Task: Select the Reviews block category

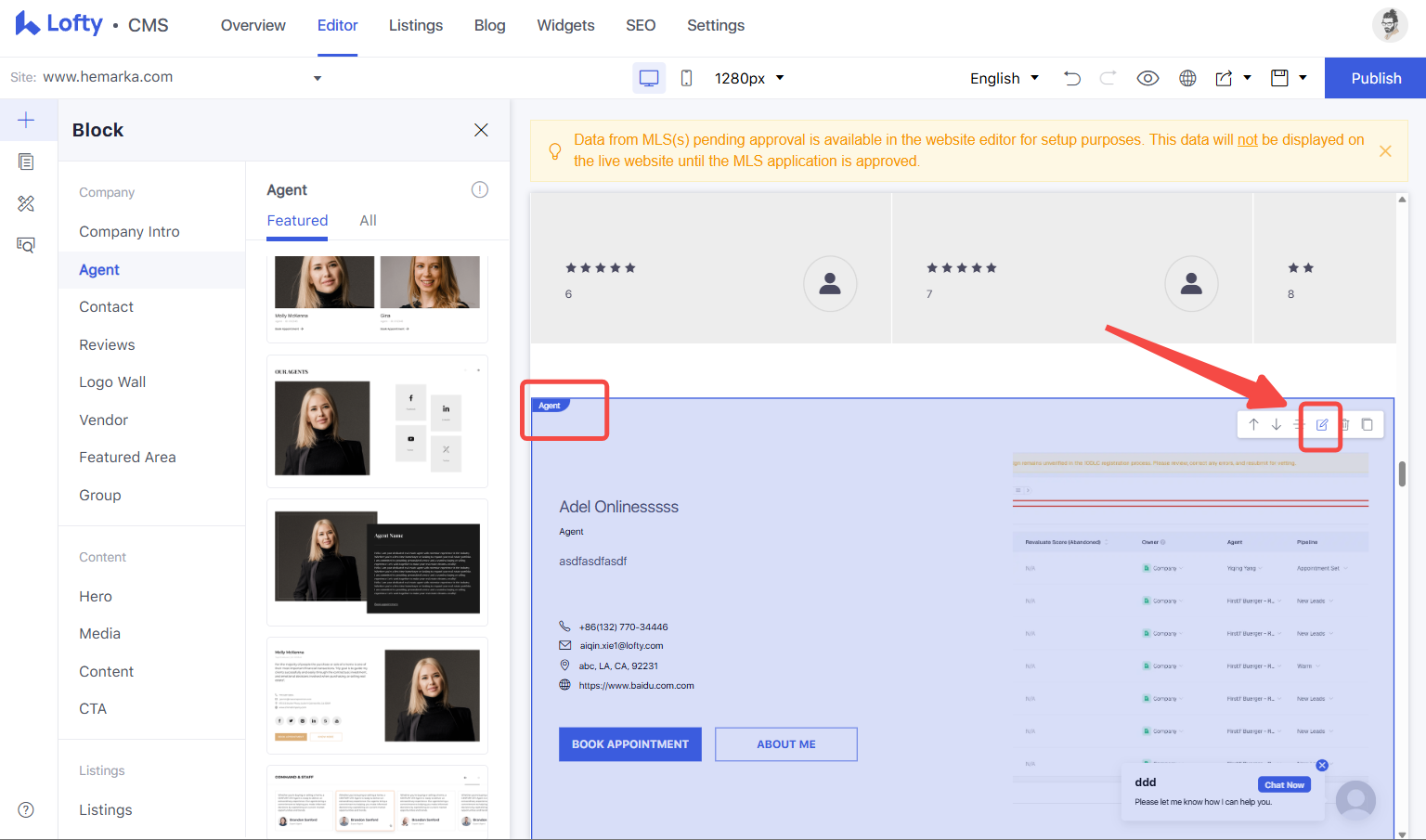Action: [107, 344]
